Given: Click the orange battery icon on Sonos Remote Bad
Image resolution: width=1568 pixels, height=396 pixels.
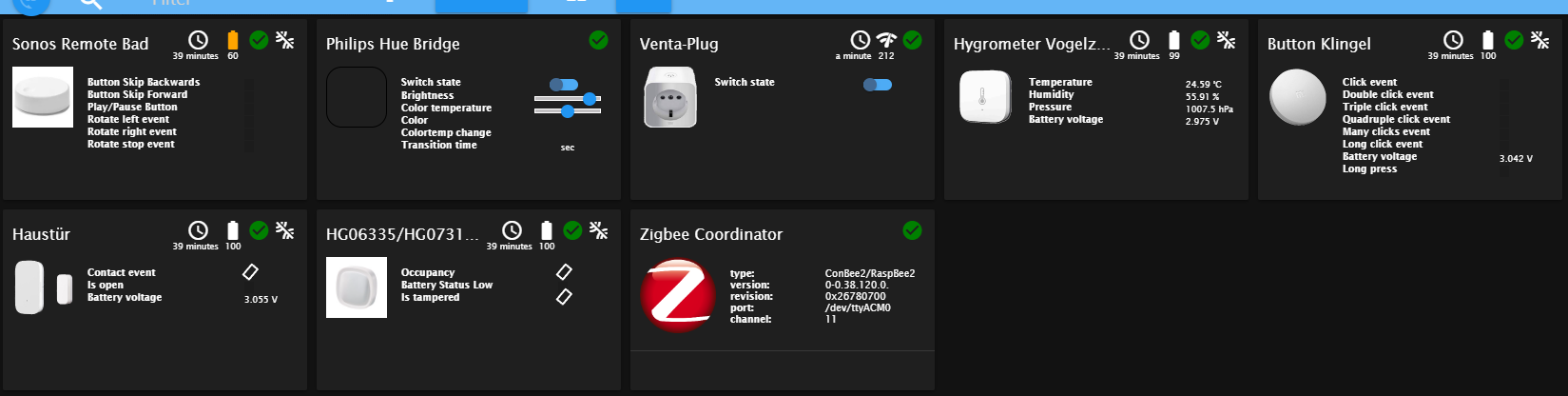Looking at the screenshot, I should point(233,40).
